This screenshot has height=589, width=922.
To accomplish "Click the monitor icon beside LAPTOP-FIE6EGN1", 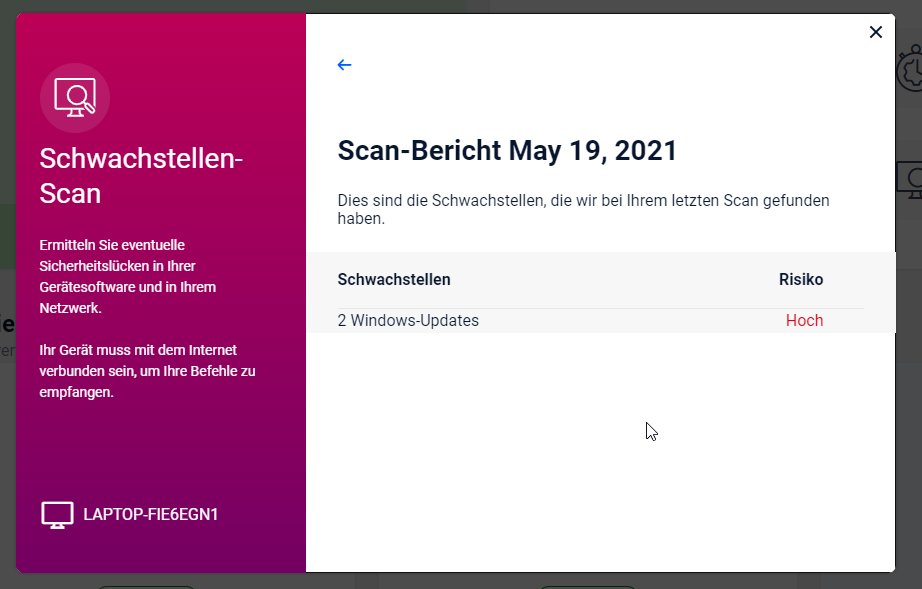I will pyautogui.click(x=57, y=515).
